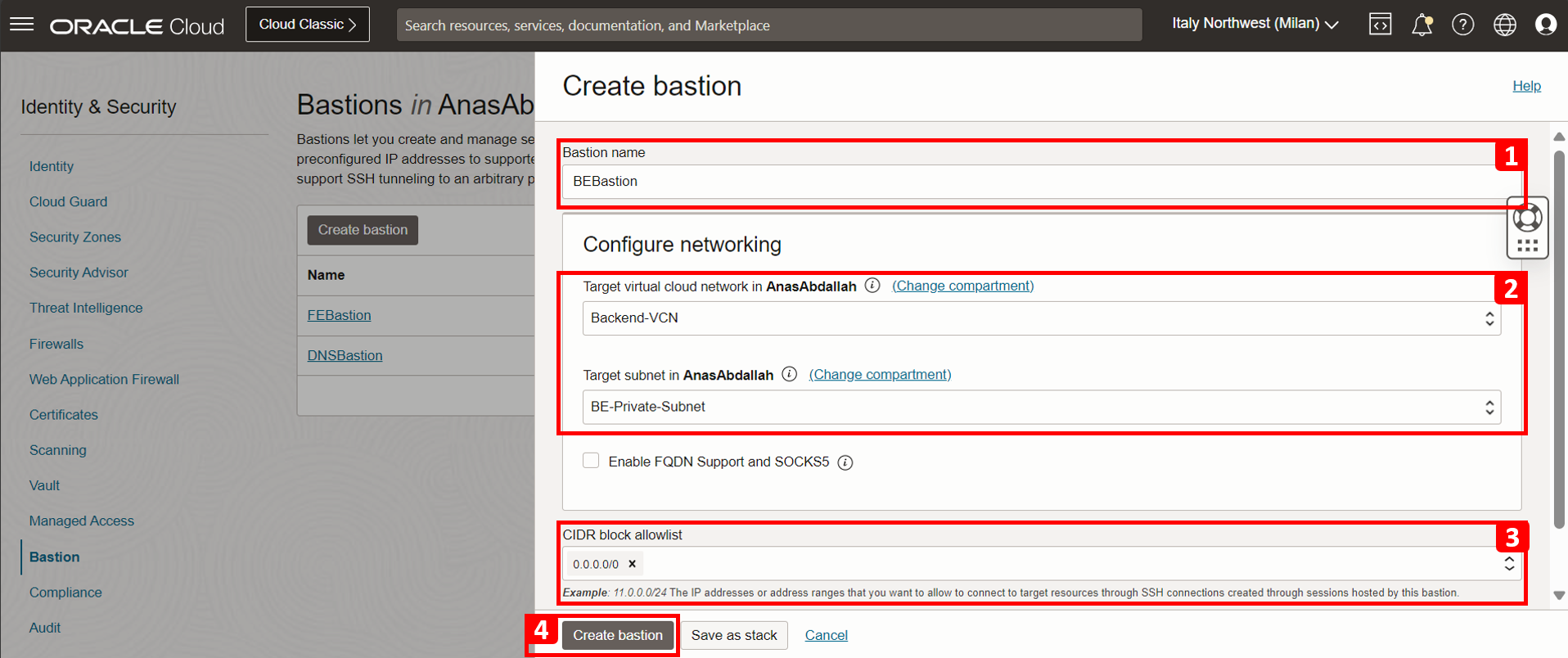
Task: Click the scrollbar up arrow
Action: [1559, 137]
